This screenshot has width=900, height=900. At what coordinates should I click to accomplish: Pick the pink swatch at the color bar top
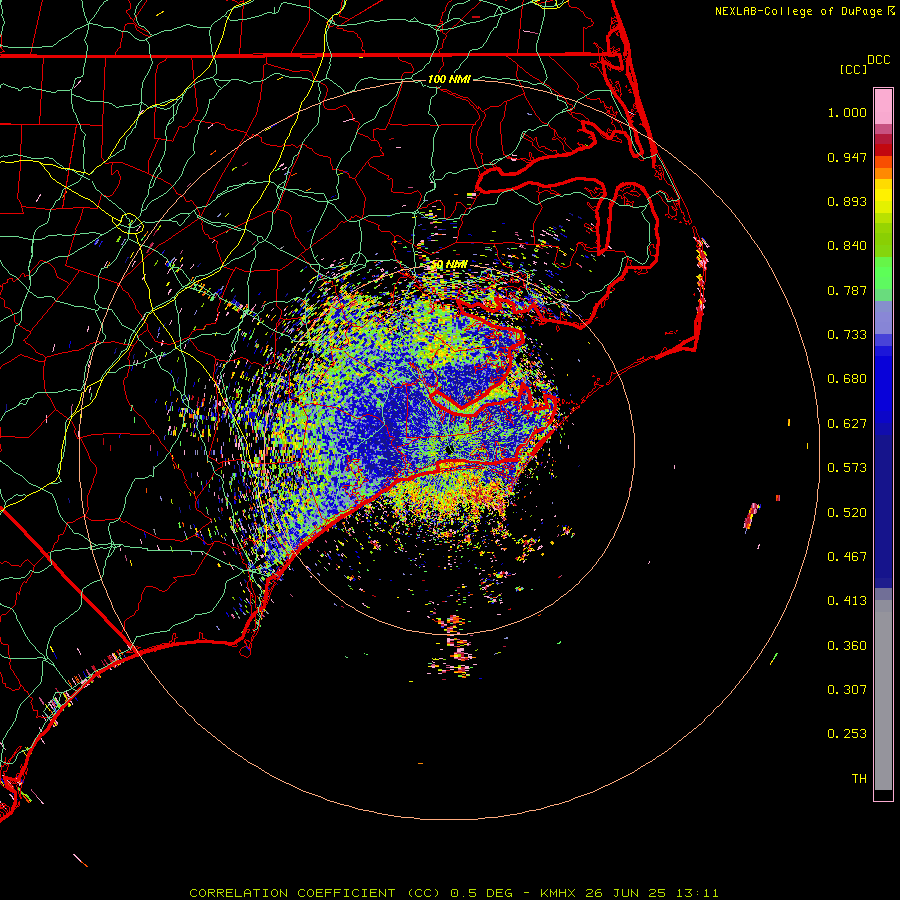pos(883,106)
